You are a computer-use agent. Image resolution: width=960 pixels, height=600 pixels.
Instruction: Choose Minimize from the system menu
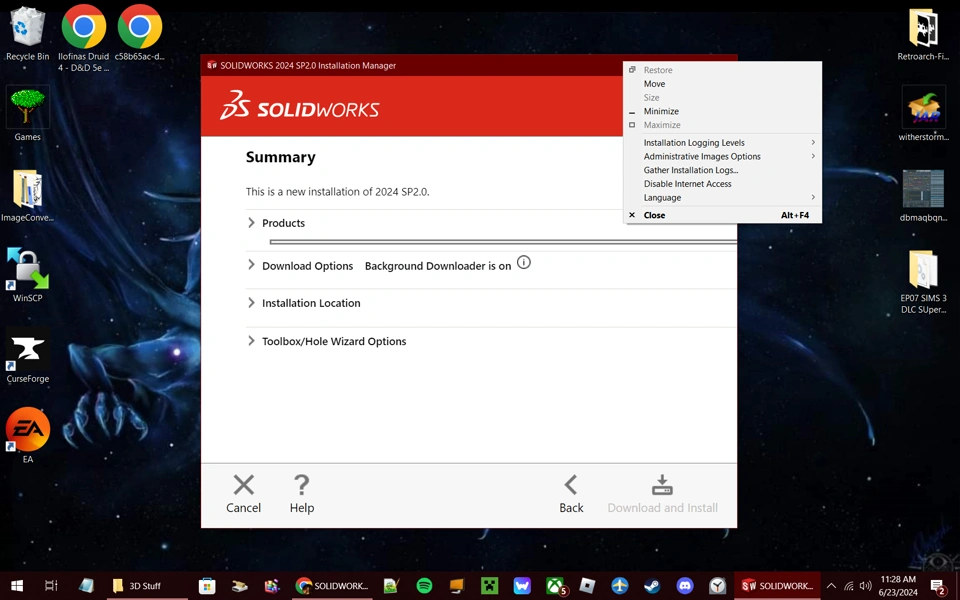point(722,111)
